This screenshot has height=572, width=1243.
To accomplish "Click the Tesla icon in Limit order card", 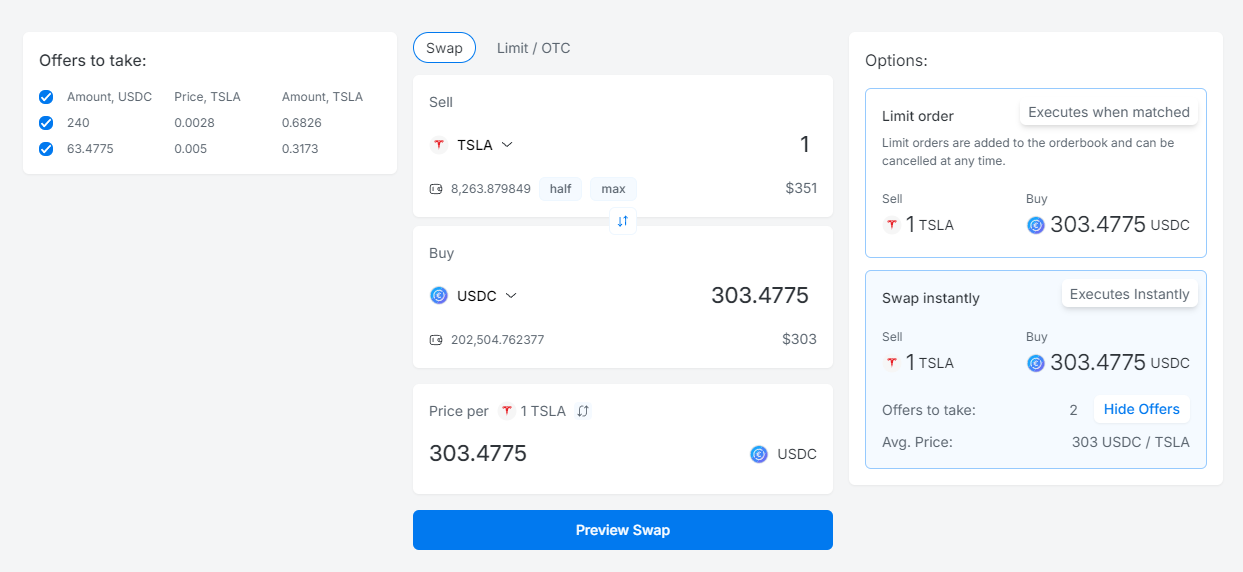I will (891, 225).
